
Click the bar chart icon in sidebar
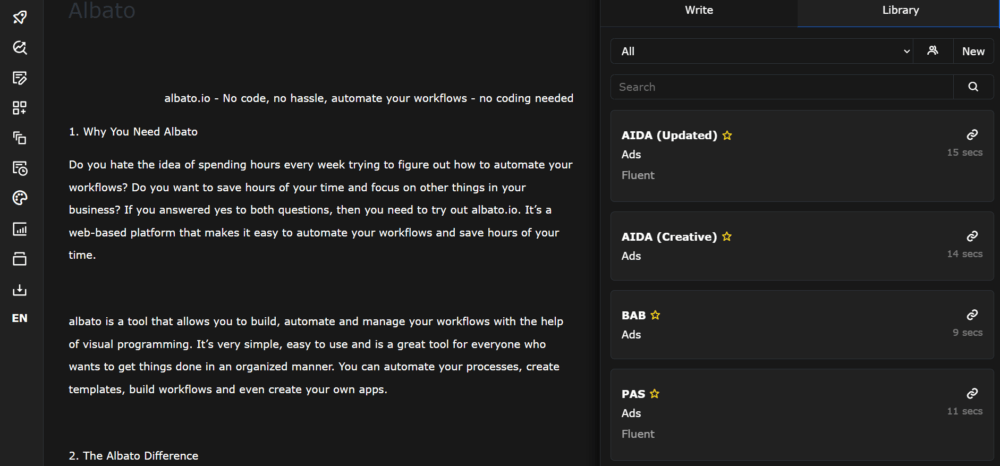pyautogui.click(x=20, y=229)
